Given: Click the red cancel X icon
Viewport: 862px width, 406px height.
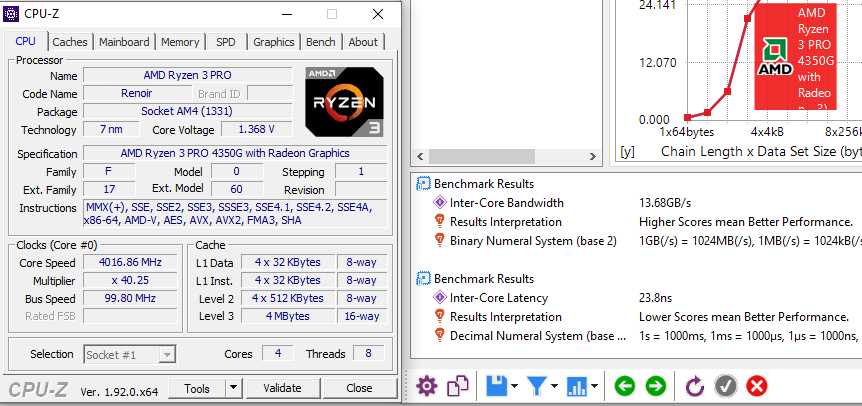Looking at the screenshot, I should click(757, 385).
